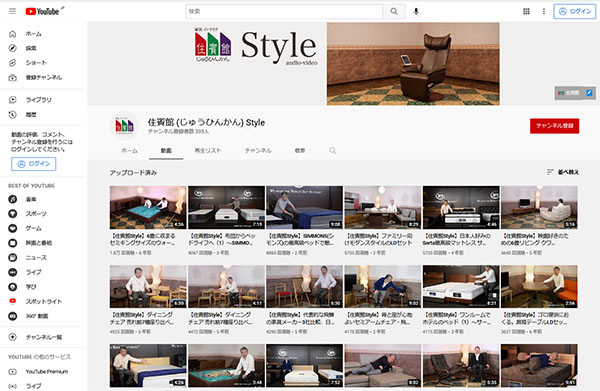Image resolution: width=600 pixels, height=391 pixels.
Task: Activate voice search microphone
Action: [416, 11]
